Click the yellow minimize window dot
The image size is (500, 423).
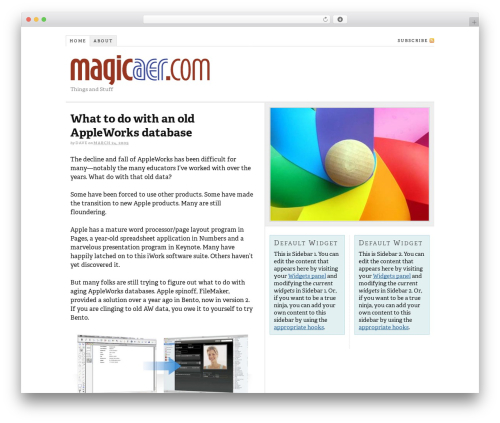tap(36, 20)
